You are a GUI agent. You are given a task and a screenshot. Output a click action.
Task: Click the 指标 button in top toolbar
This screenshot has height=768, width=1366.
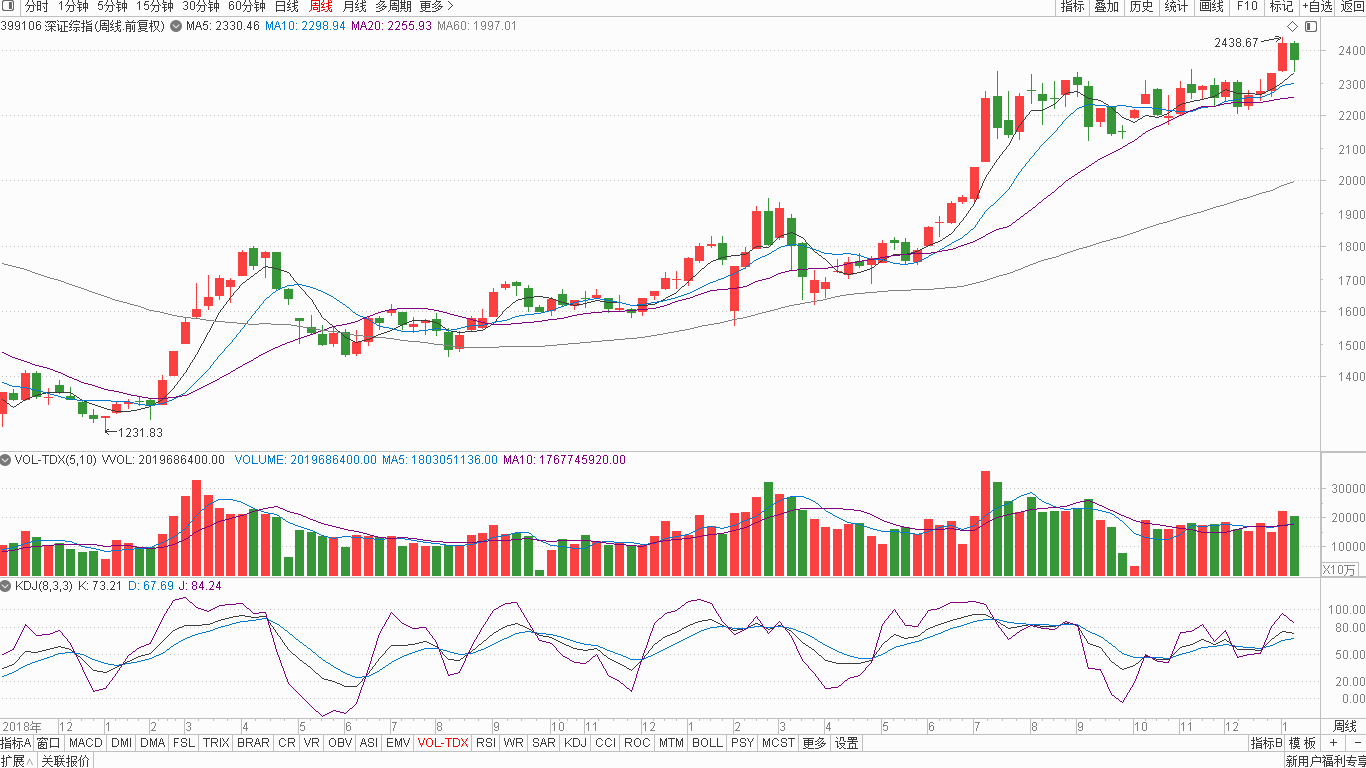pyautogui.click(x=1072, y=6)
